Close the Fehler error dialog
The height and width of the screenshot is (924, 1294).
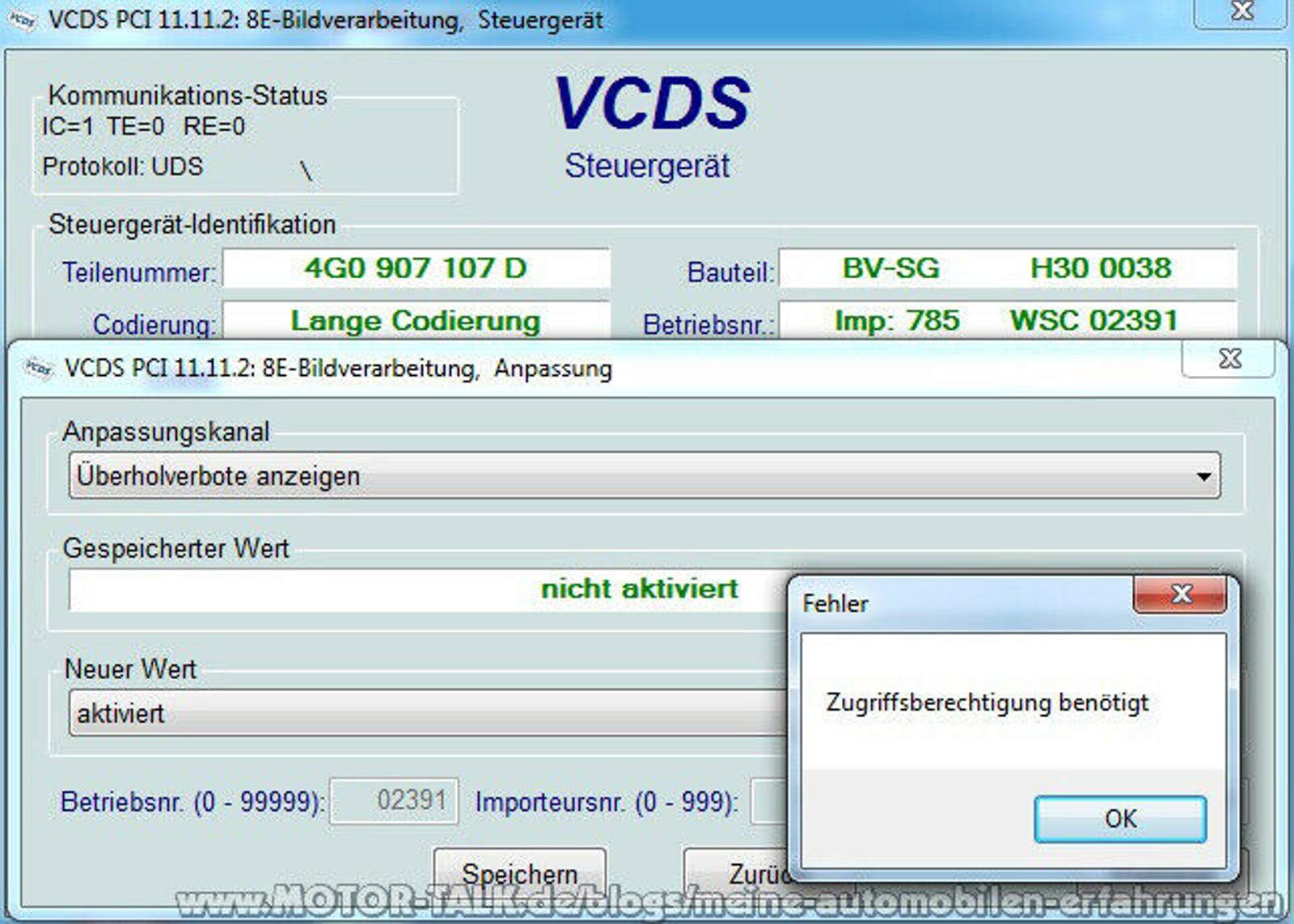[1181, 594]
